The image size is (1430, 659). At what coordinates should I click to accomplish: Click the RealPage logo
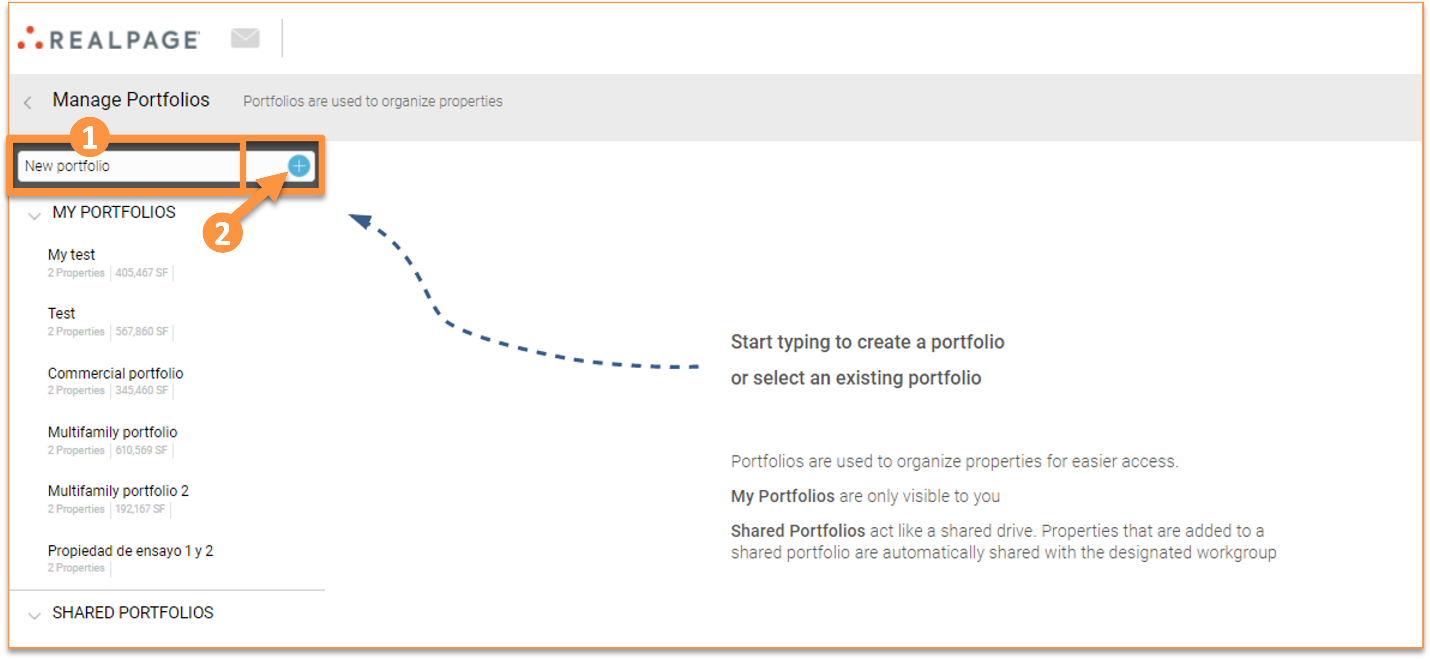(105, 38)
